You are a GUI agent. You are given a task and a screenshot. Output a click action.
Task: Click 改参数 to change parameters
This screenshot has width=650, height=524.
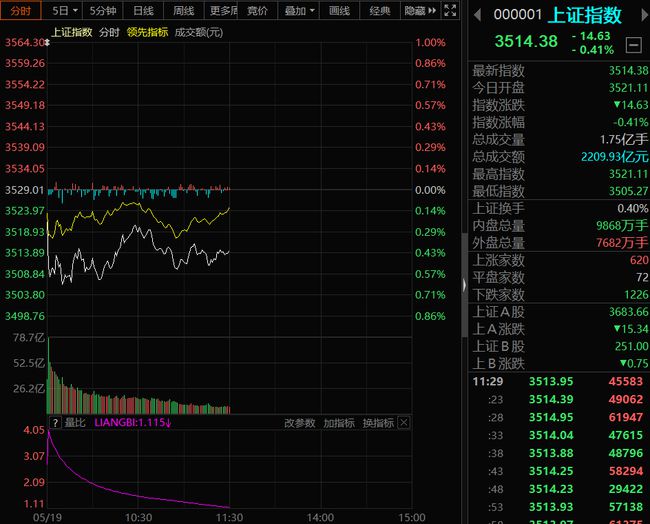click(300, 423)
